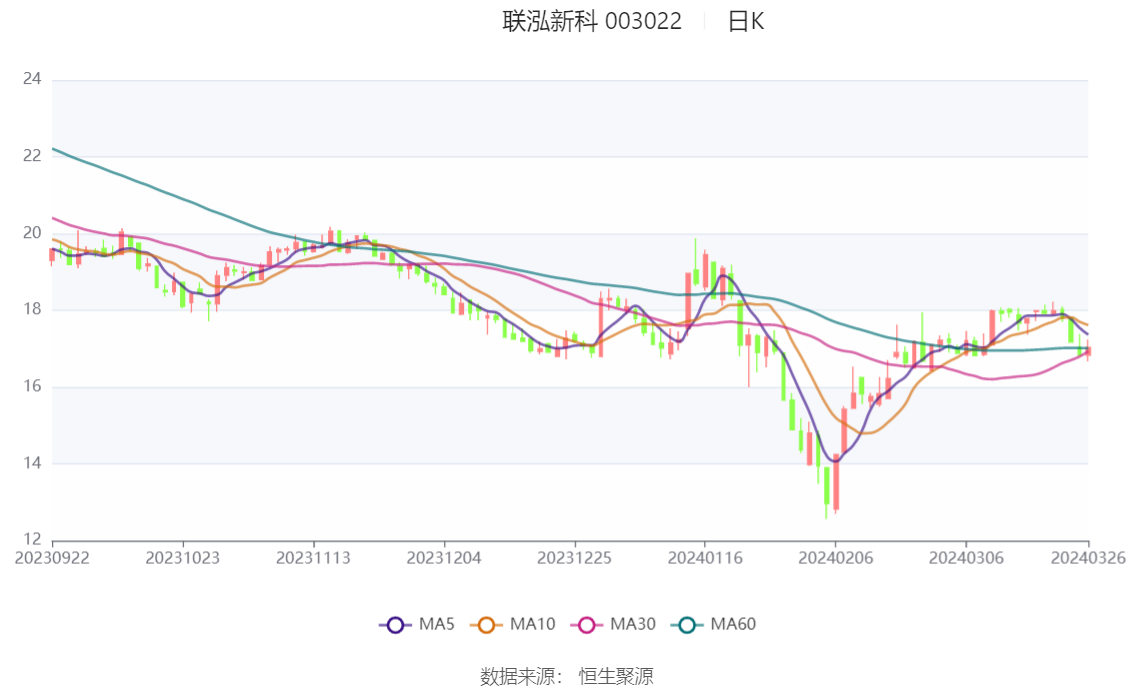Select y-axis value 24
The width and height of the screenshot is (1134, 689).
[33, 79]
